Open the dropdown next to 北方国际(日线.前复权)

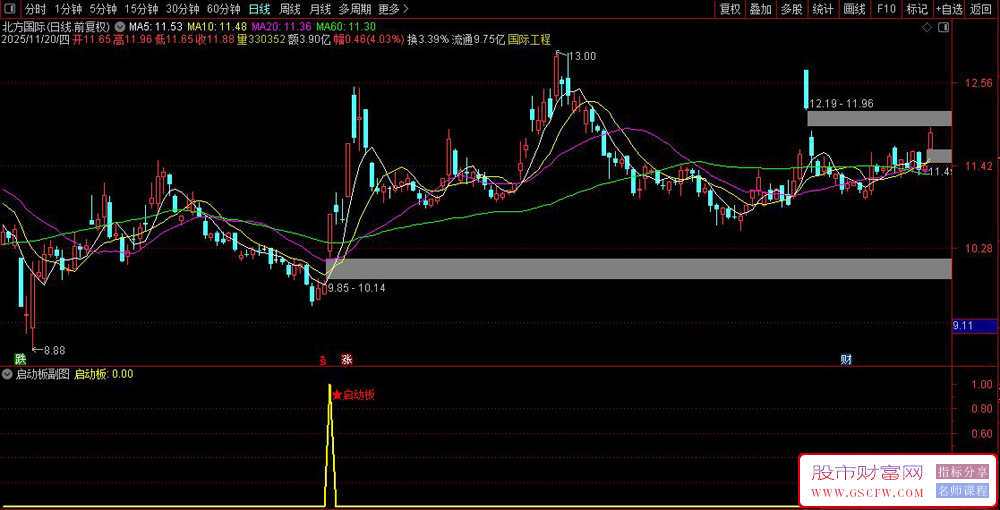pyautogui.click(x=120, y=27)
